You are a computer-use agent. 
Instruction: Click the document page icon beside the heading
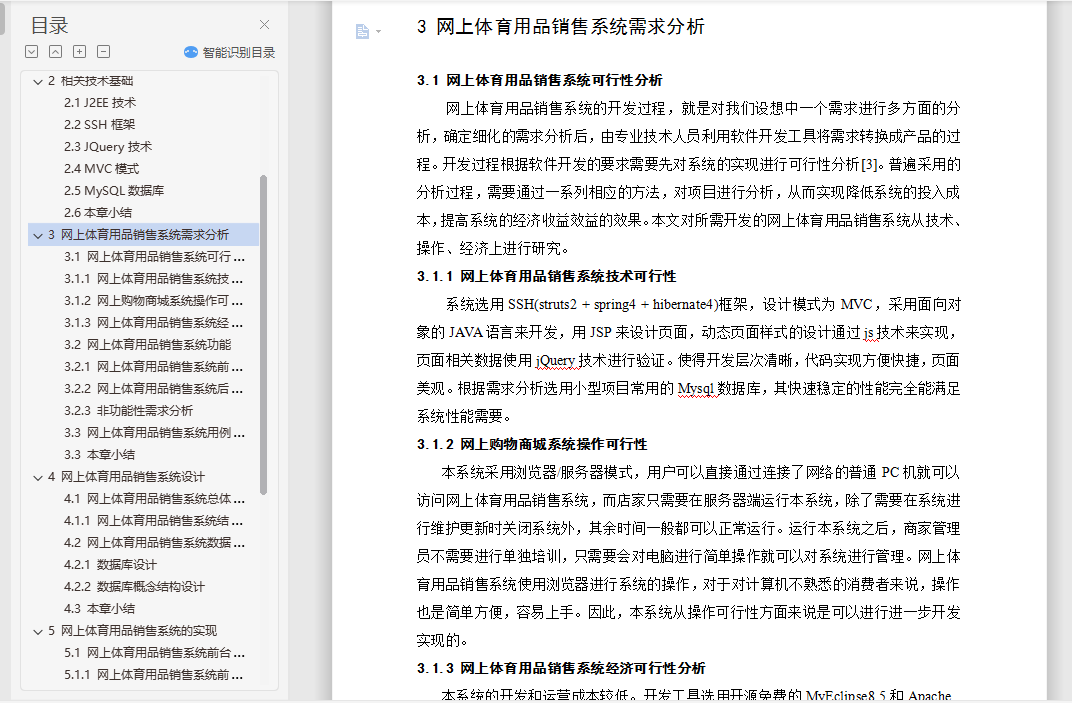362,31
